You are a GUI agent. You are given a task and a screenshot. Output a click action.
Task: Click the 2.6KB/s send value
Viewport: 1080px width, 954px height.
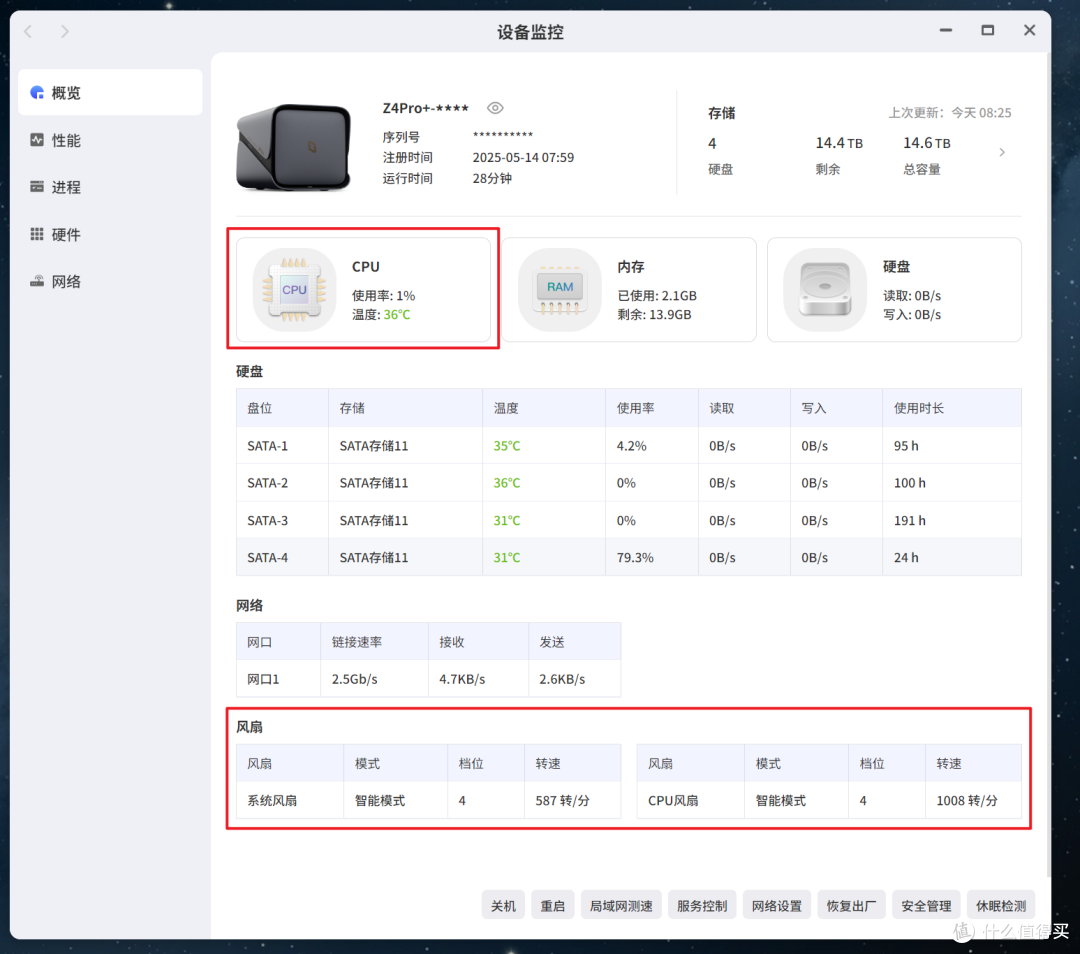562,678
